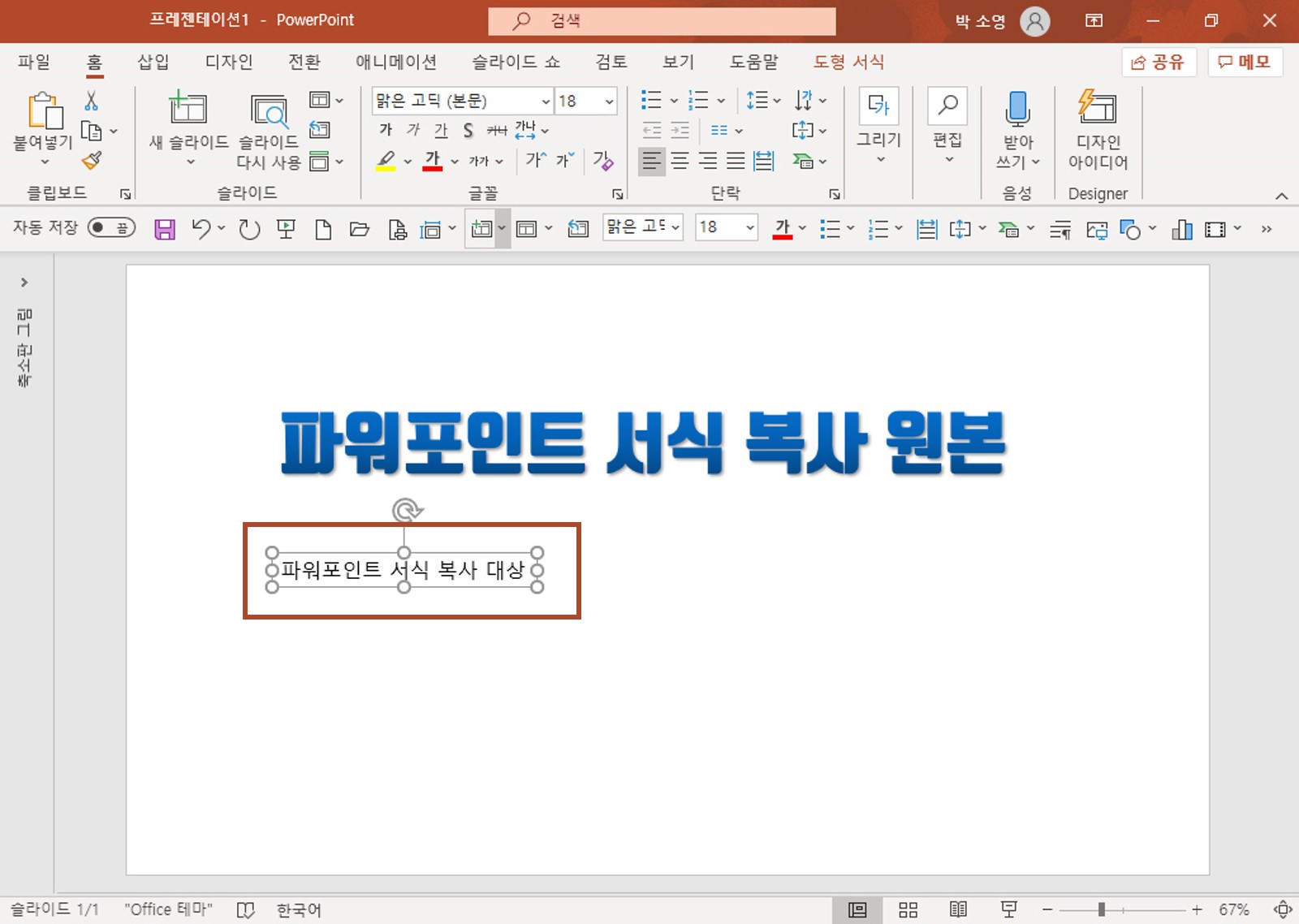1299x924 pixels.
Task: Collapse the ribbon with the chevron
Action: coord(1281,196)
